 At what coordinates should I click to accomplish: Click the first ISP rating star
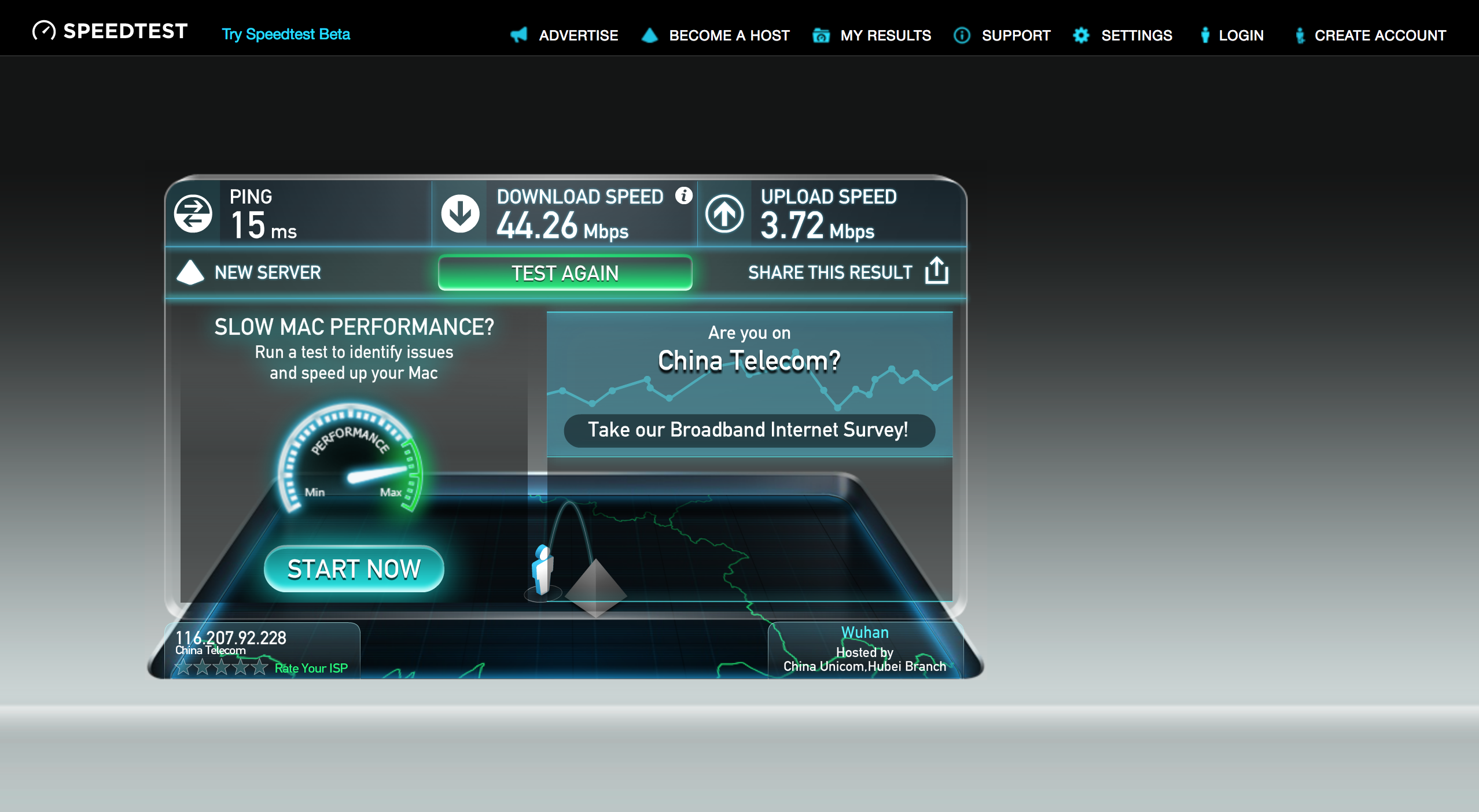tap(183, 667)
